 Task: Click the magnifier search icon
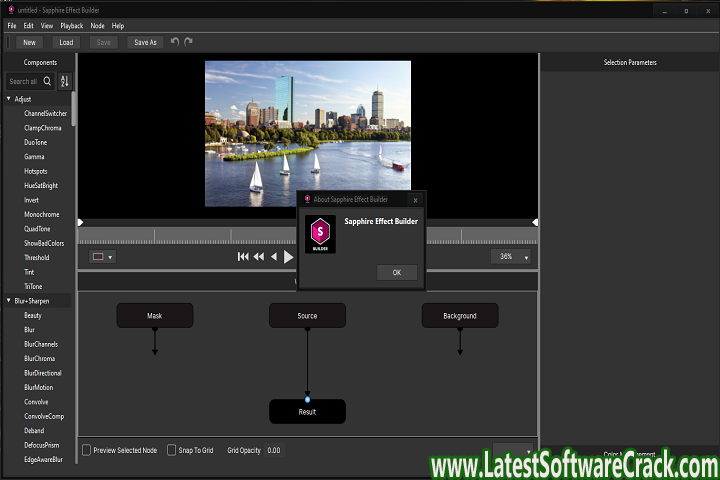(x=47, y=81)
